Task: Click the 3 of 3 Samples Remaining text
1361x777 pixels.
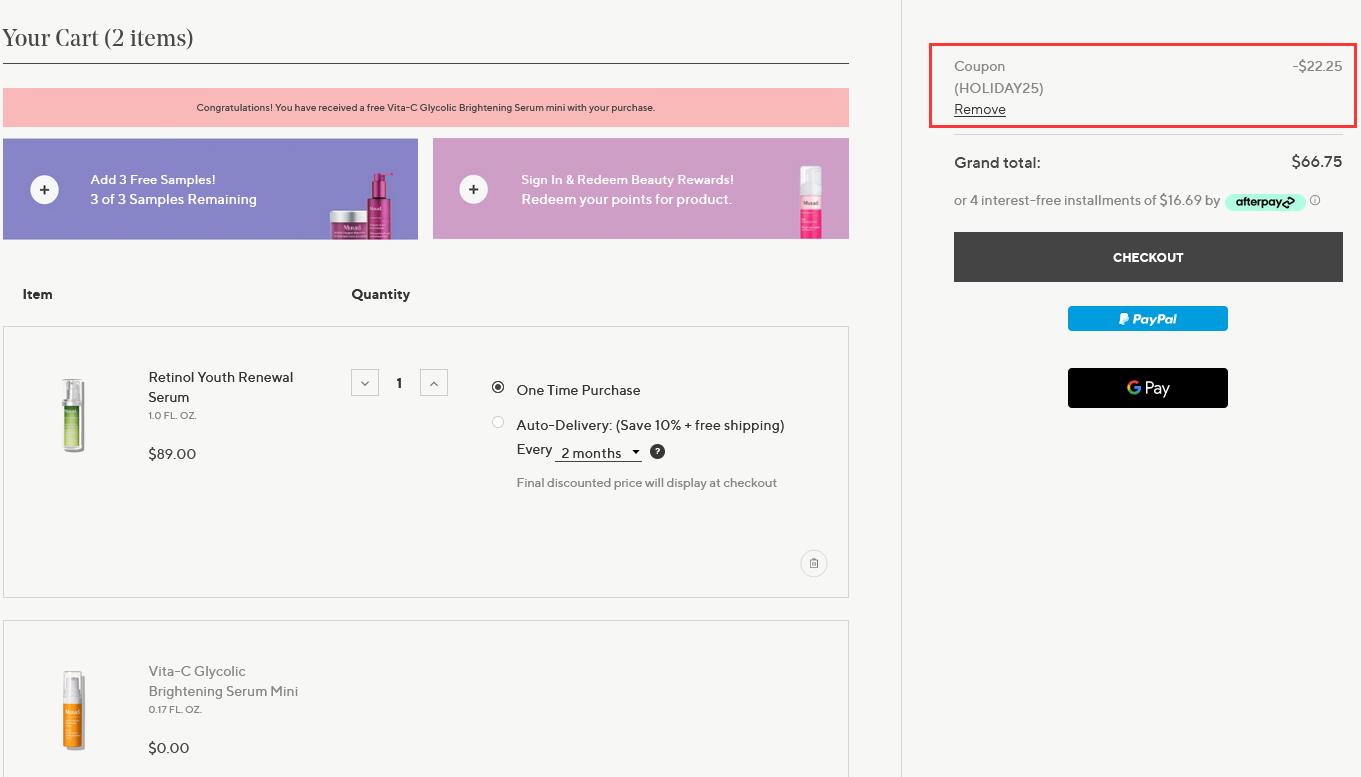Action: tap(173, 199)
